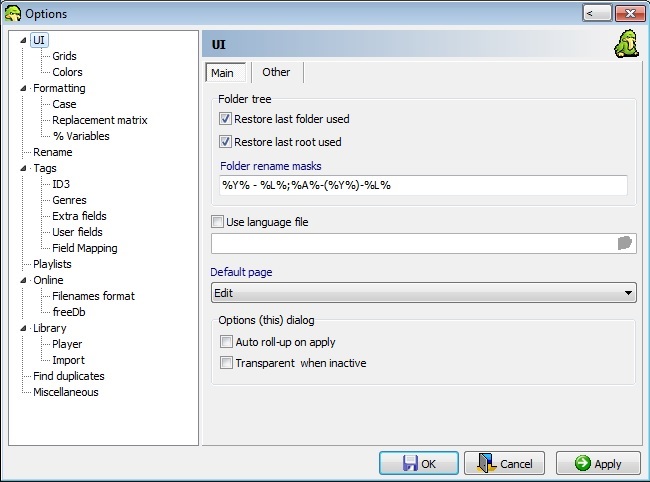The height and width of the screenshot is (482, 650).
Task: Click the roll-up arrow button in title bar
Action: pyautogui.click(x=597, y=13)
